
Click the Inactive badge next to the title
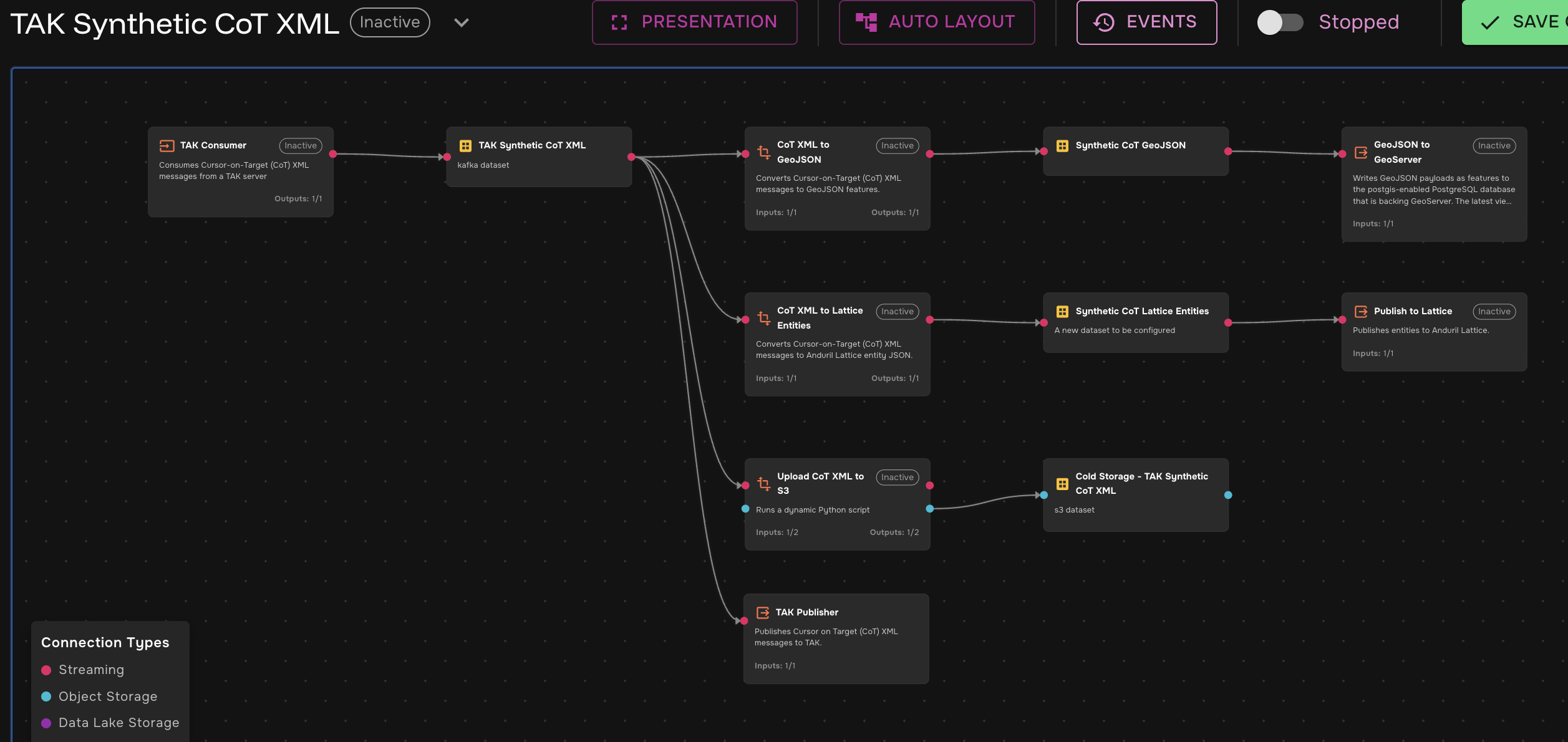tap(390, 22)
